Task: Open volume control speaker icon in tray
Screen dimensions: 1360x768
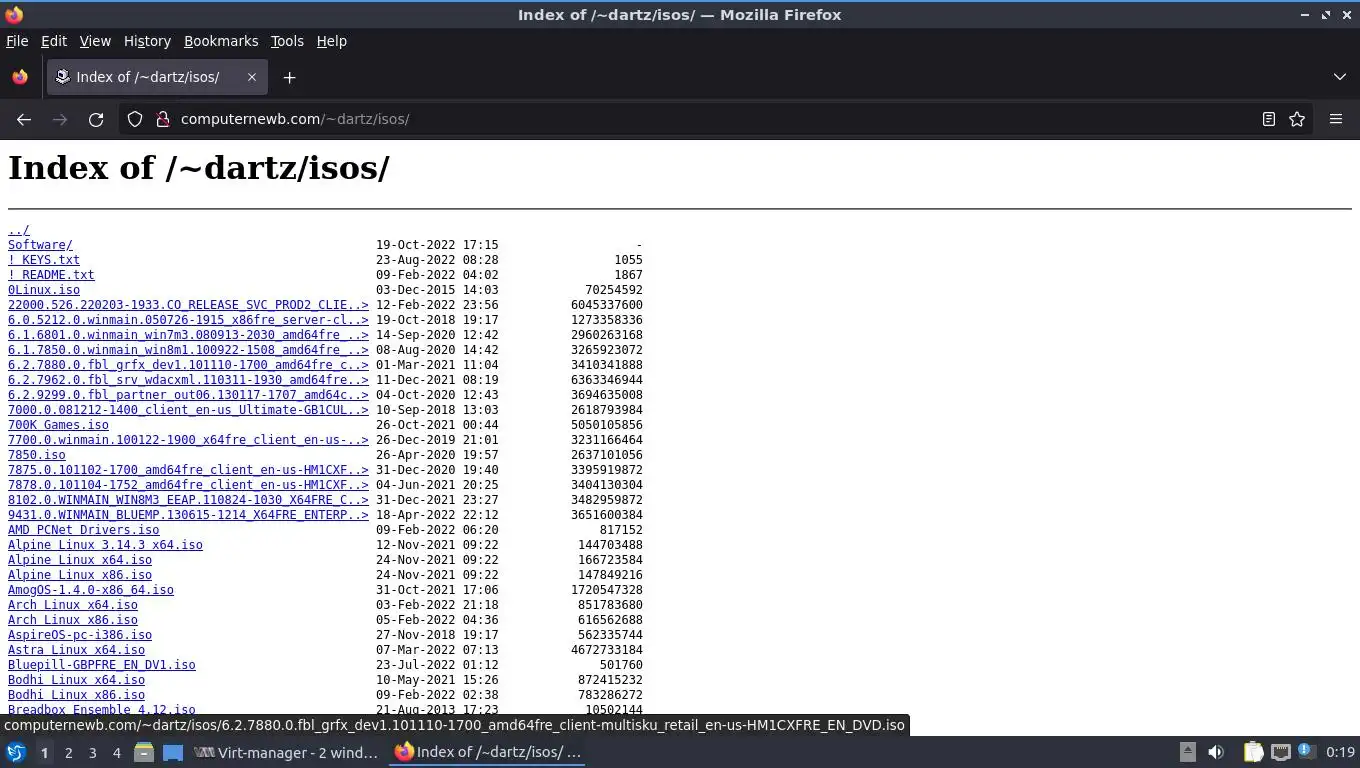Action: pyautogui.click(x=1216, y=752)
